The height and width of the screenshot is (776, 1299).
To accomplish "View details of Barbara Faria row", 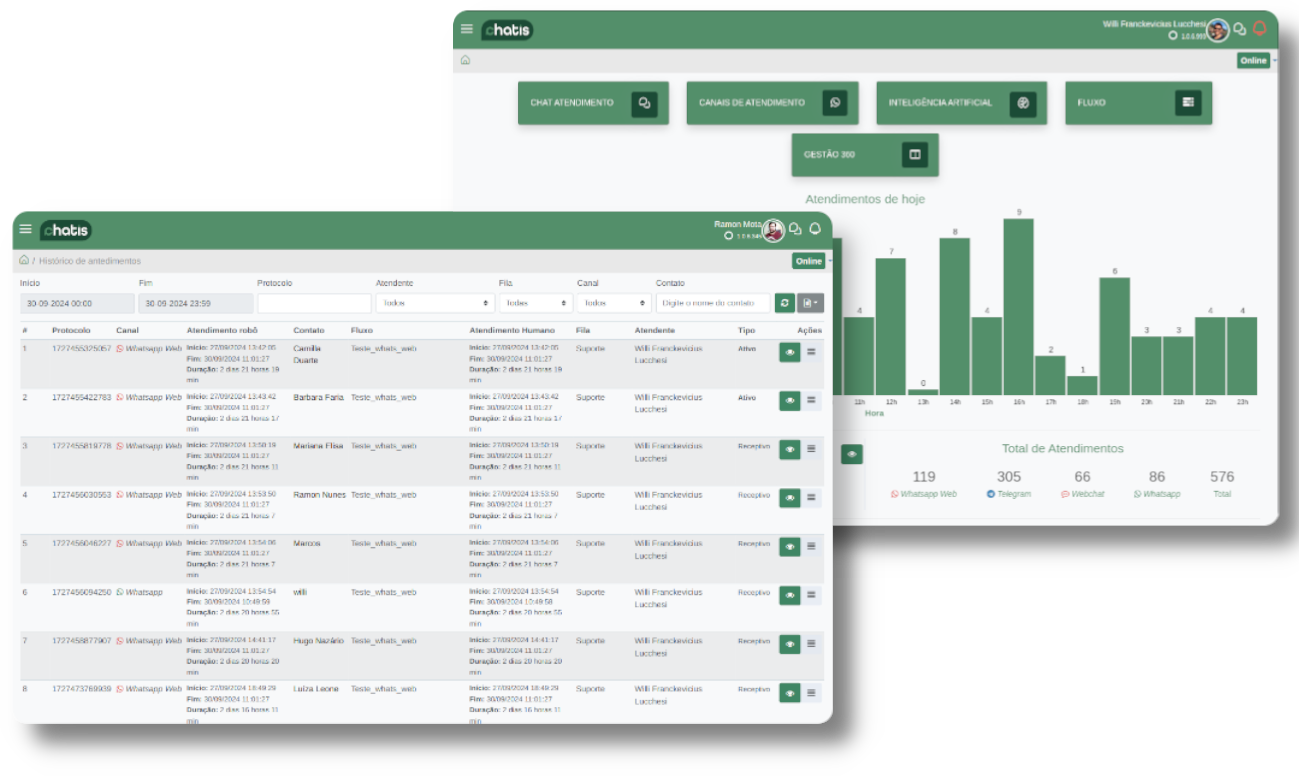I will click(x=790, y=400).
